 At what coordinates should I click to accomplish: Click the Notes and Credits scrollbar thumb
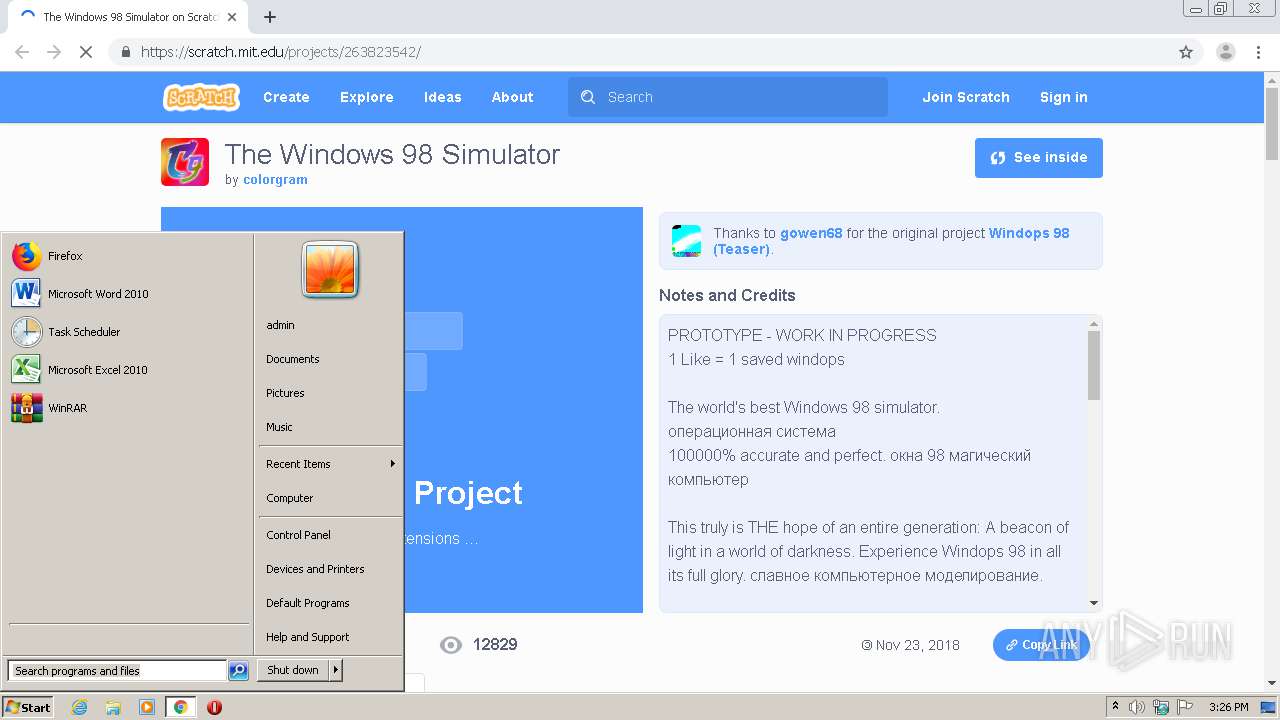pyautogui.click(x=1093, y=364)
